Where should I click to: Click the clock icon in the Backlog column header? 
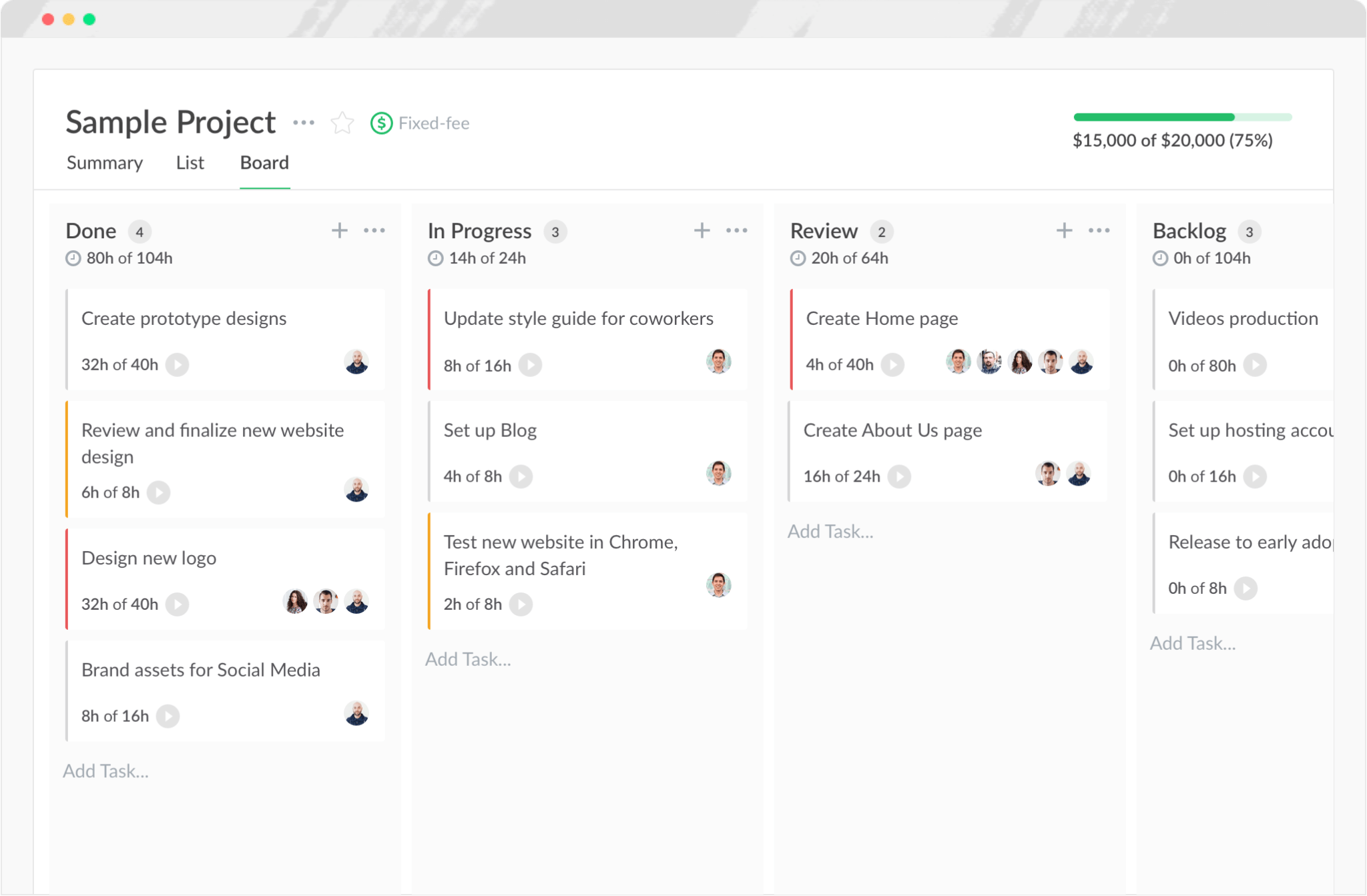[x=1158, y=258]
